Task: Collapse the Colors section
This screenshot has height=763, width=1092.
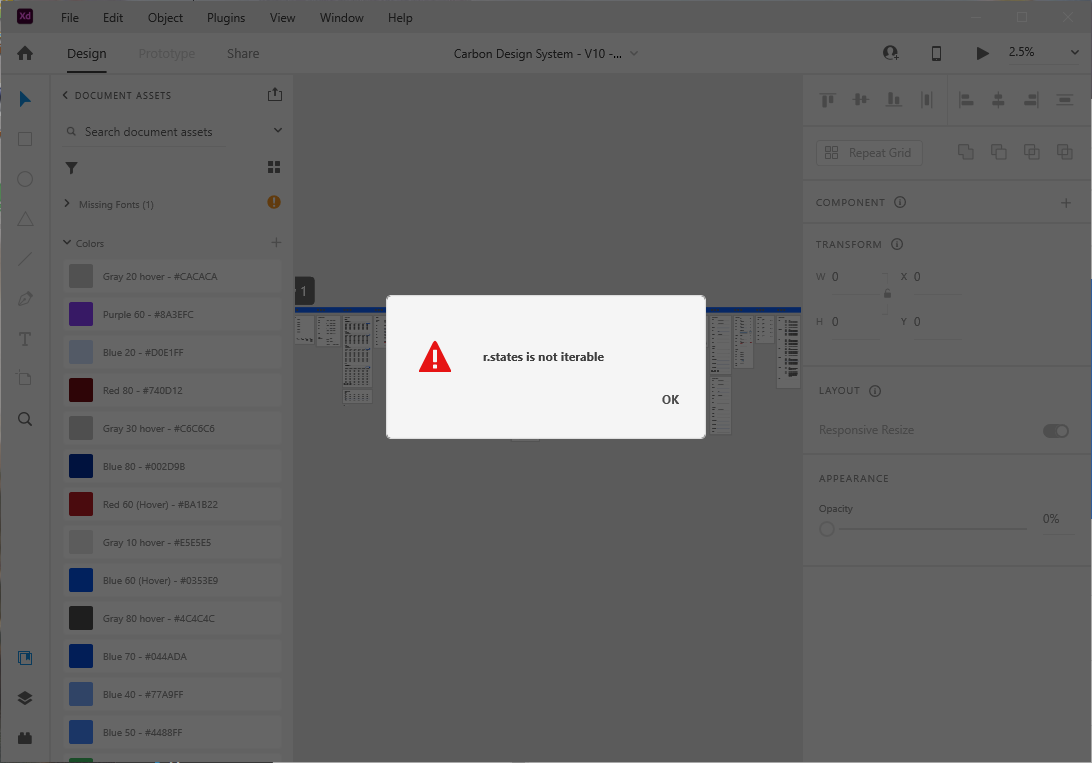Action: (67, 243)
